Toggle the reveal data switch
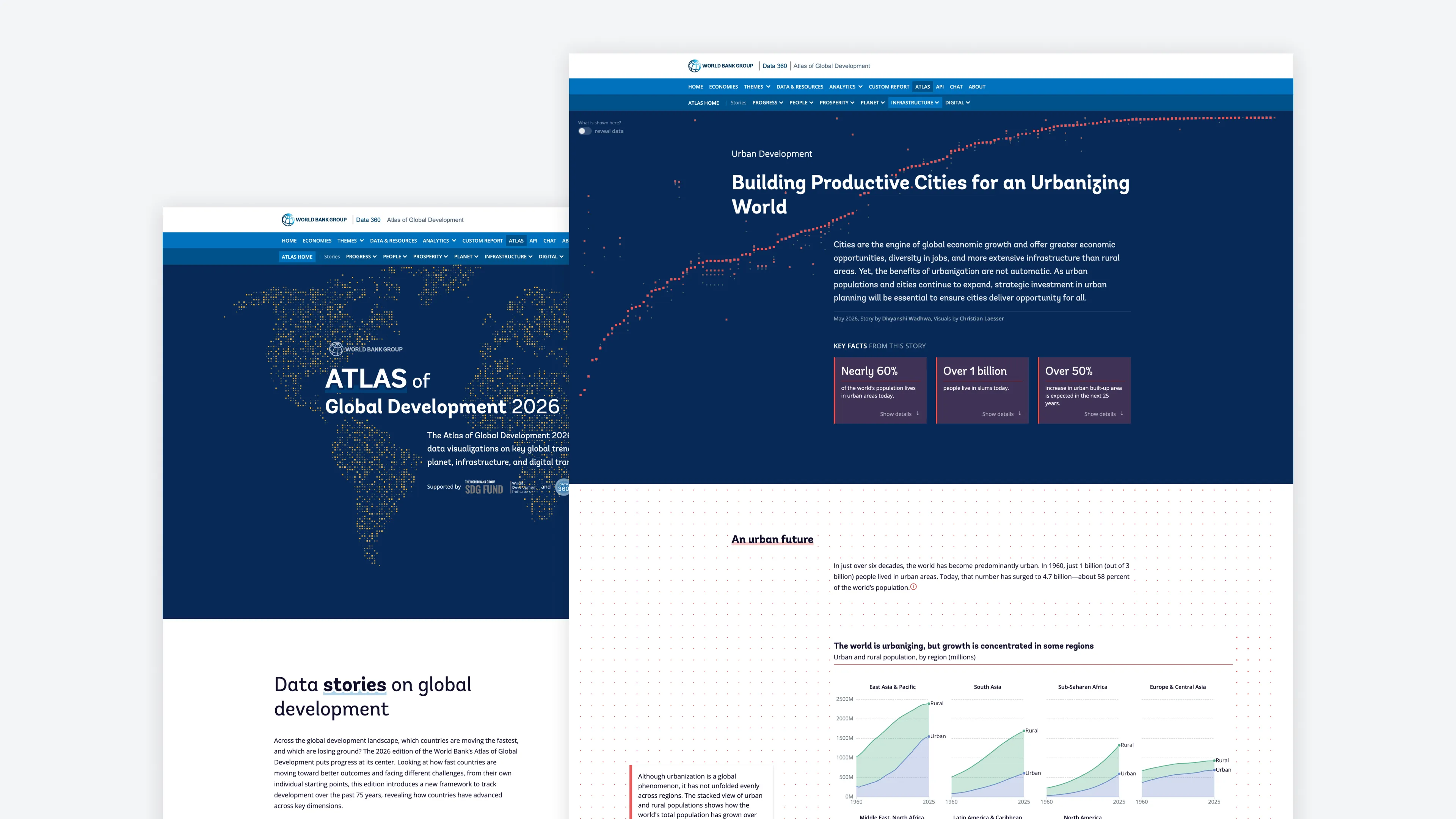The height and width of the screenshot is (819, 1456). click(584, 131)
